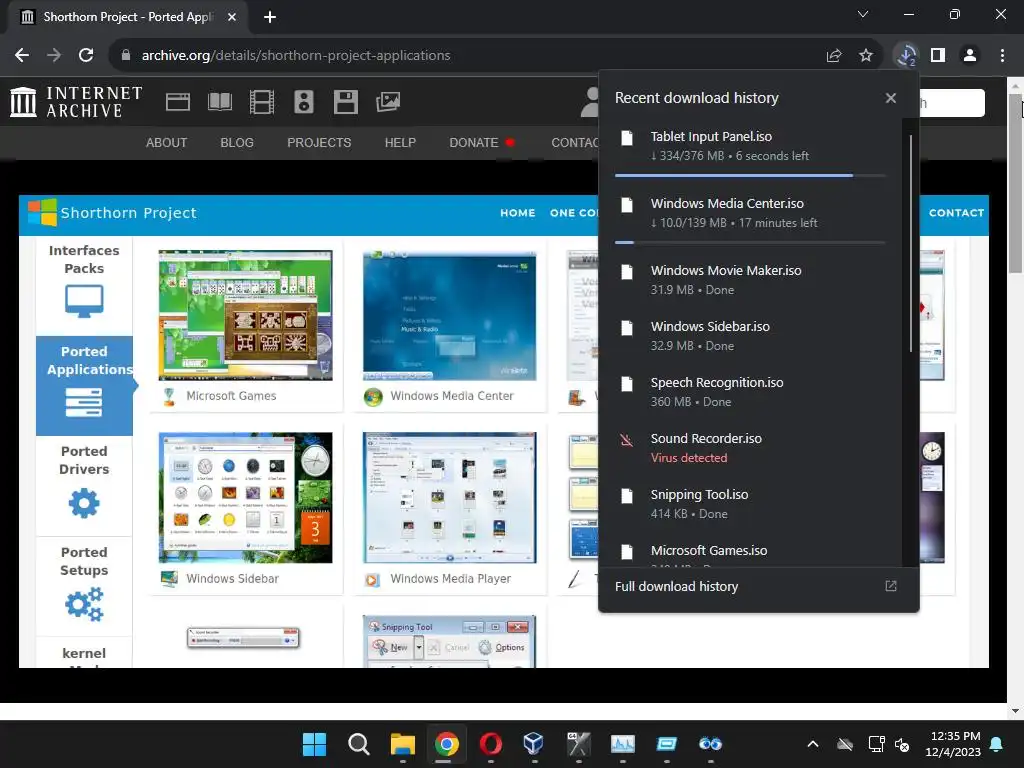
Task: Click the Interfaces Packs monitor icon
Action: [x=84, y=302]
